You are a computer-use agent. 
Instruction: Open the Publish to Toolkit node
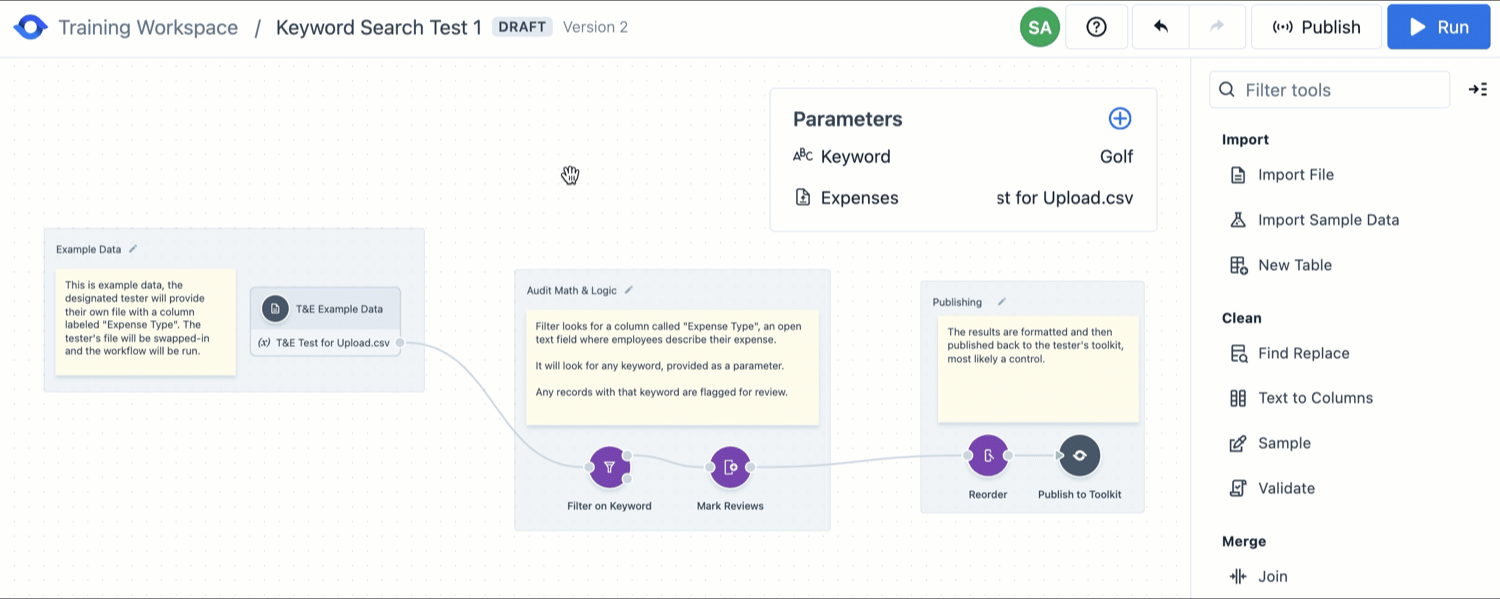pos(1079,456)
